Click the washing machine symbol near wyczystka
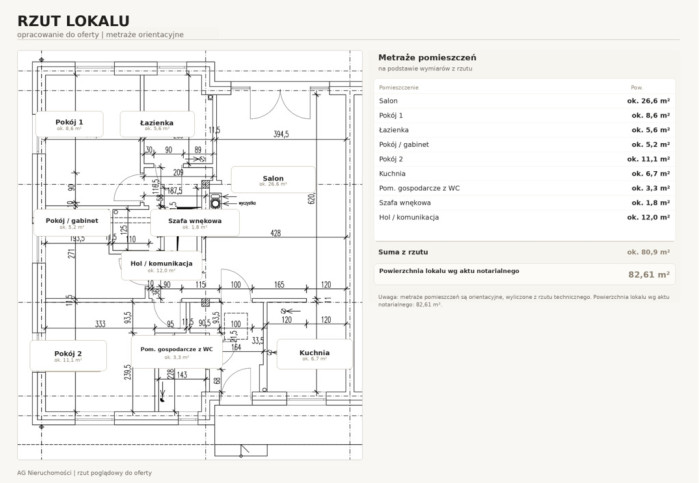 (216, 200)
